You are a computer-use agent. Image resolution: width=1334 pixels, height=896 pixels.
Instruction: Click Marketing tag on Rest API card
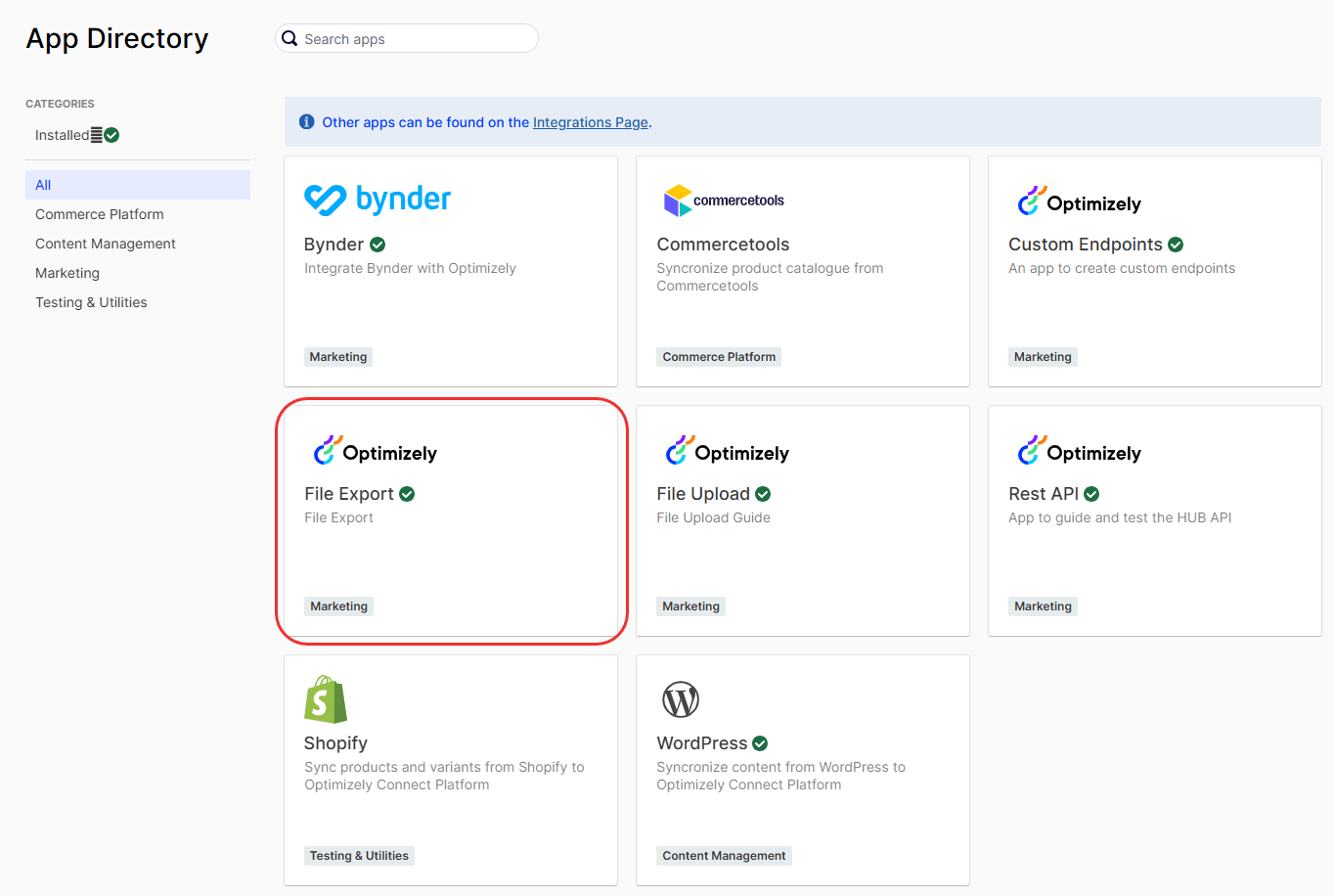1043,606
